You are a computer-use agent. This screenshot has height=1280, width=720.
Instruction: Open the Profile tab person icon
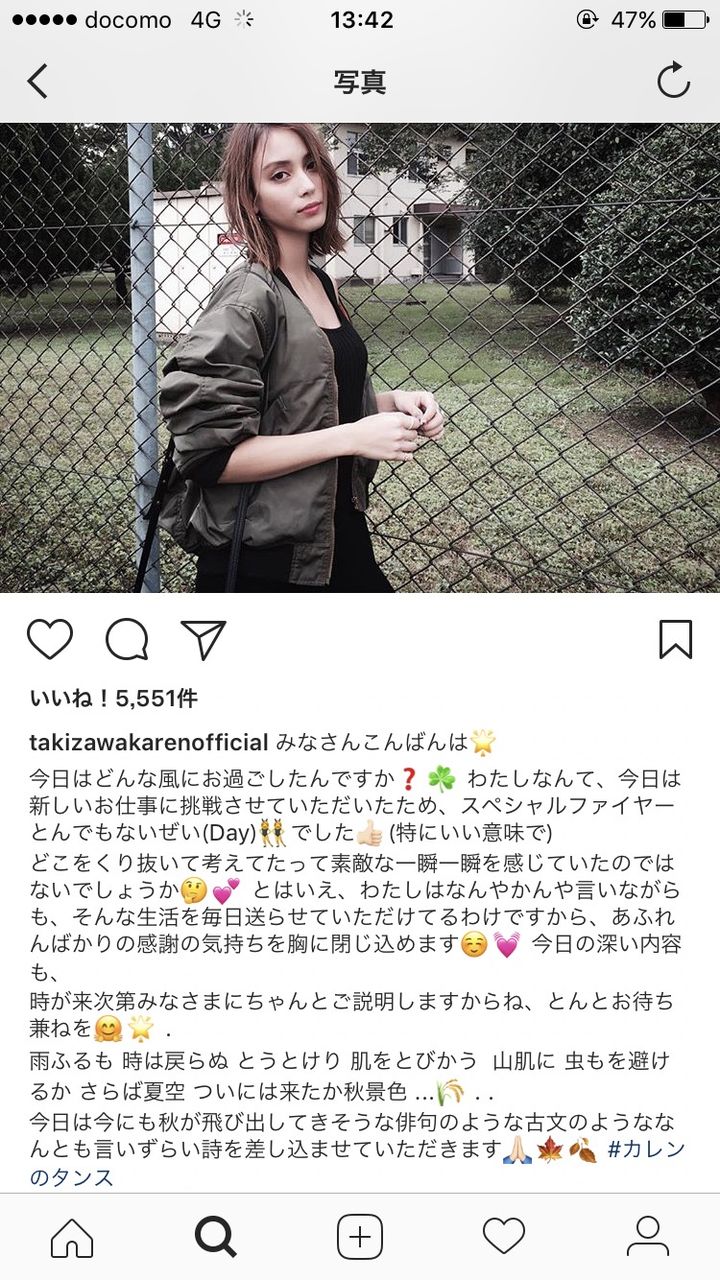(647, 1237)
